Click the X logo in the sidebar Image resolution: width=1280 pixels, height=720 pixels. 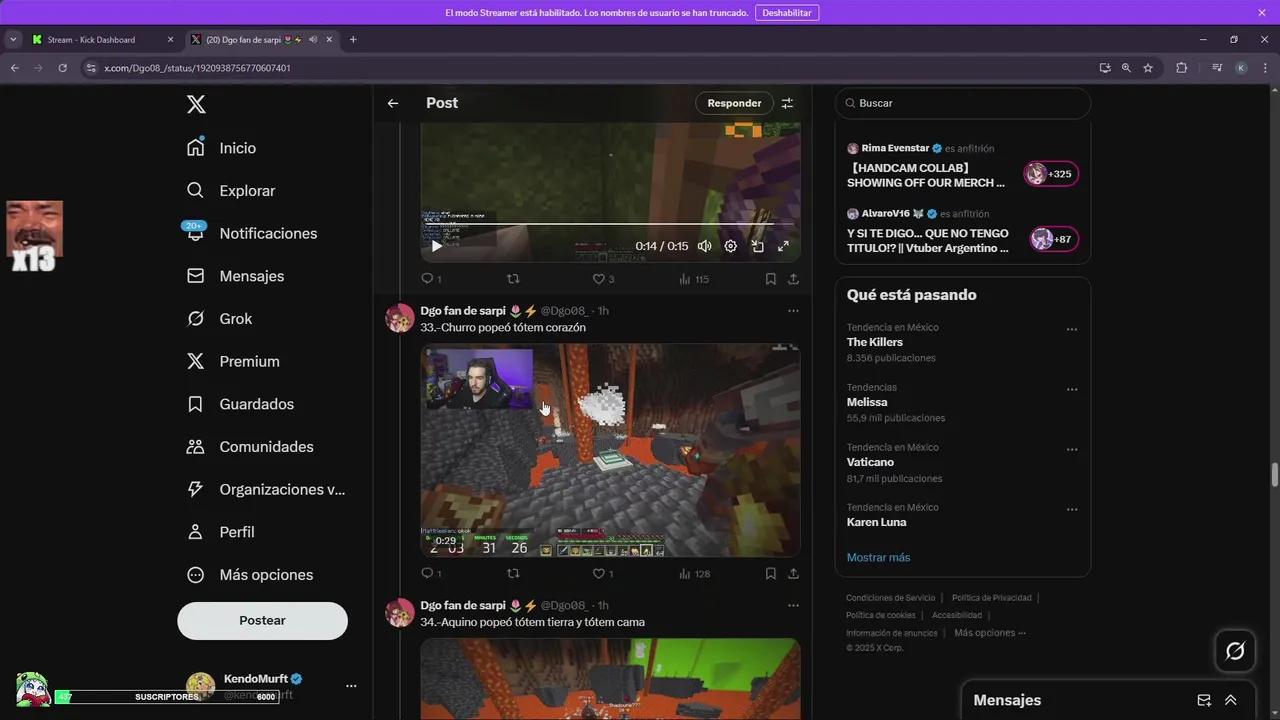196,104
